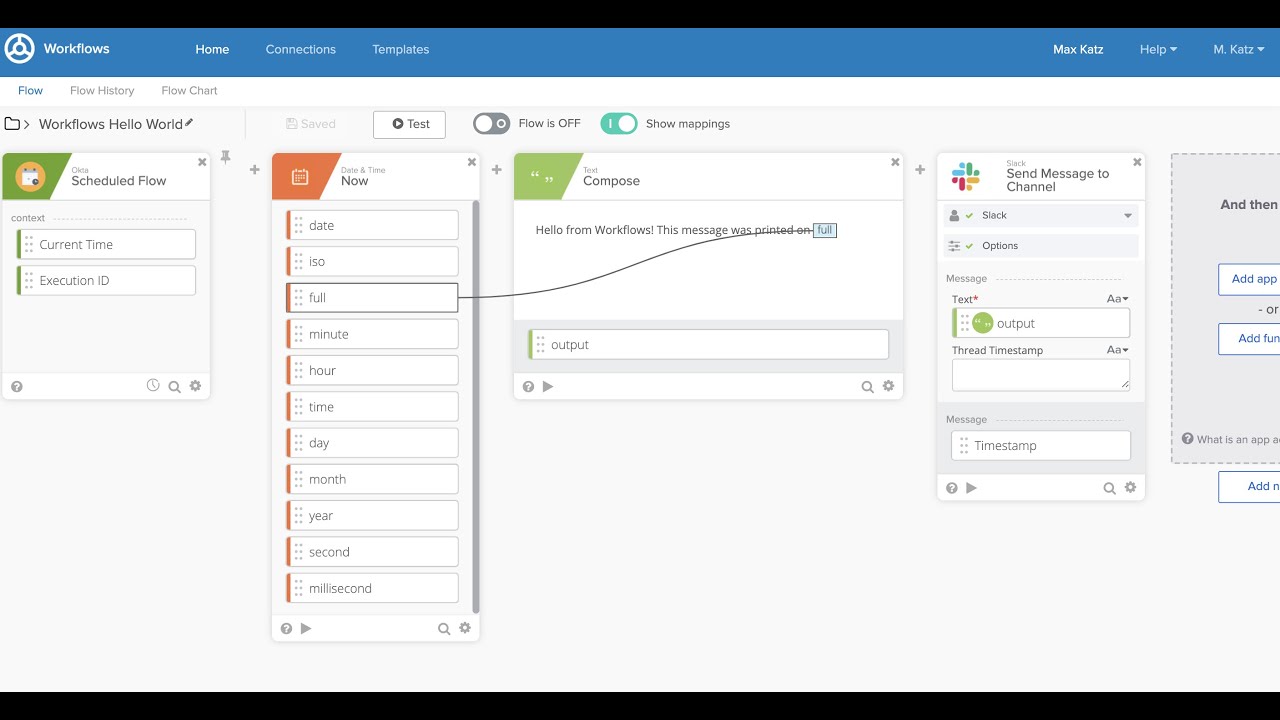Open the schedule clock icon on Scheduled Flow
The width and height of the screenshot is (1280, 720).
click(153, 385)
